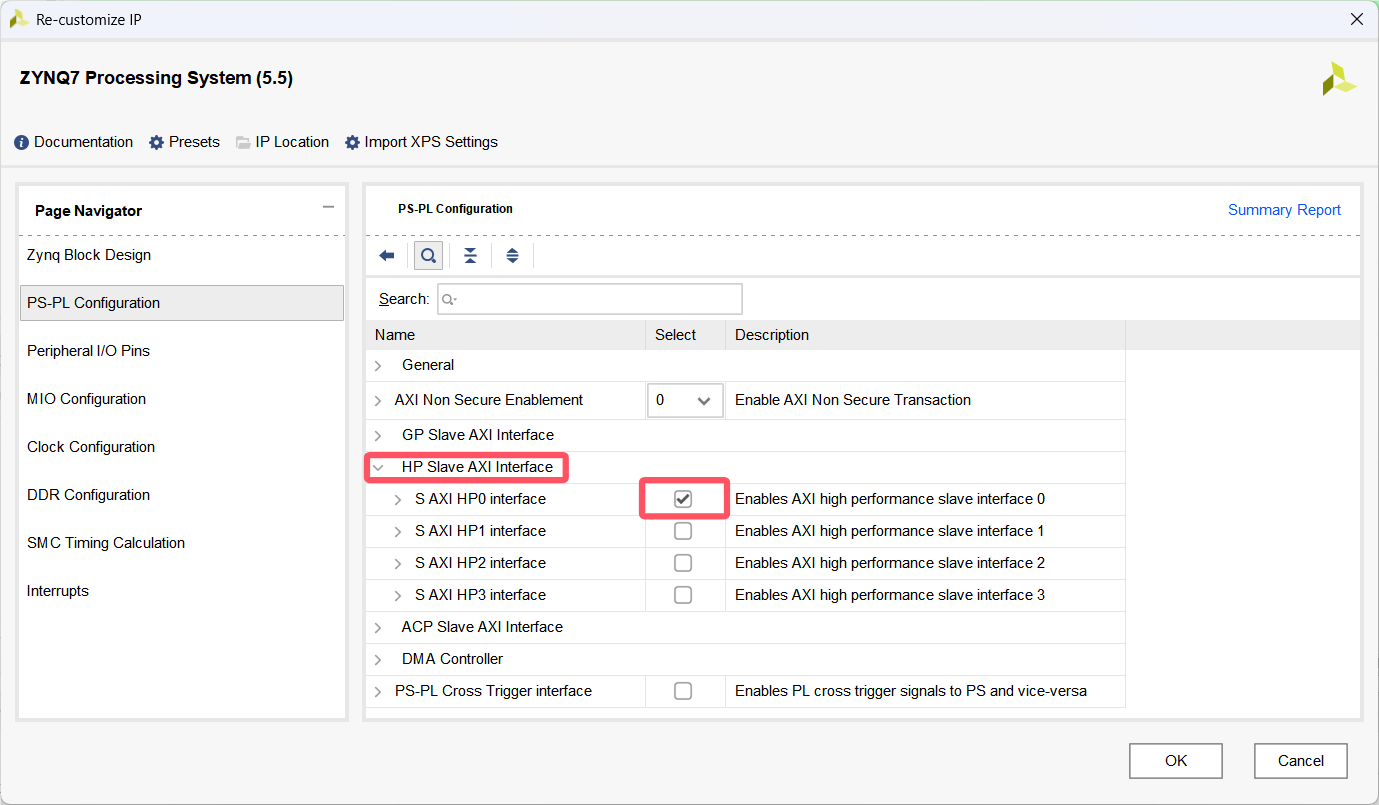Click the Import XPS Settings gear icon
Screen dimensions: 1379x805
[x=352, y=143]
